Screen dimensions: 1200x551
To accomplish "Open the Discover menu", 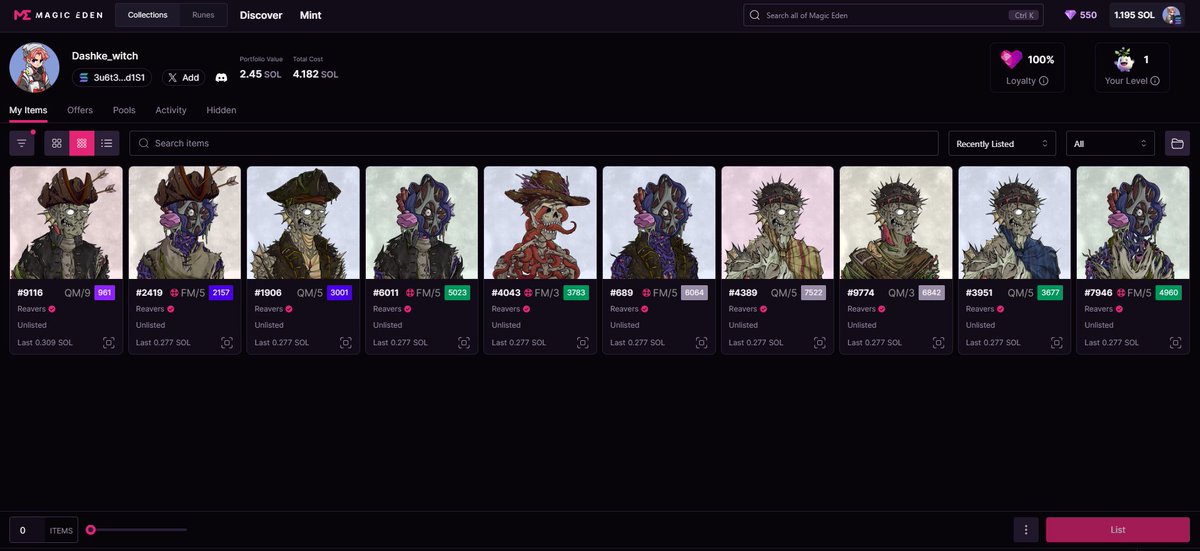I will (261, 15).
